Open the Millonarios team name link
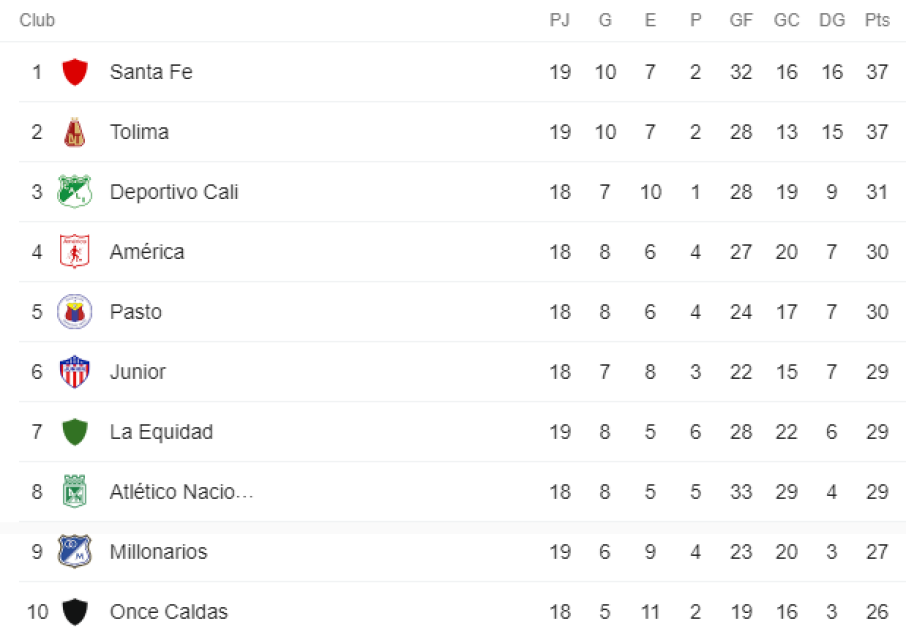 click(x=159, y=552)
